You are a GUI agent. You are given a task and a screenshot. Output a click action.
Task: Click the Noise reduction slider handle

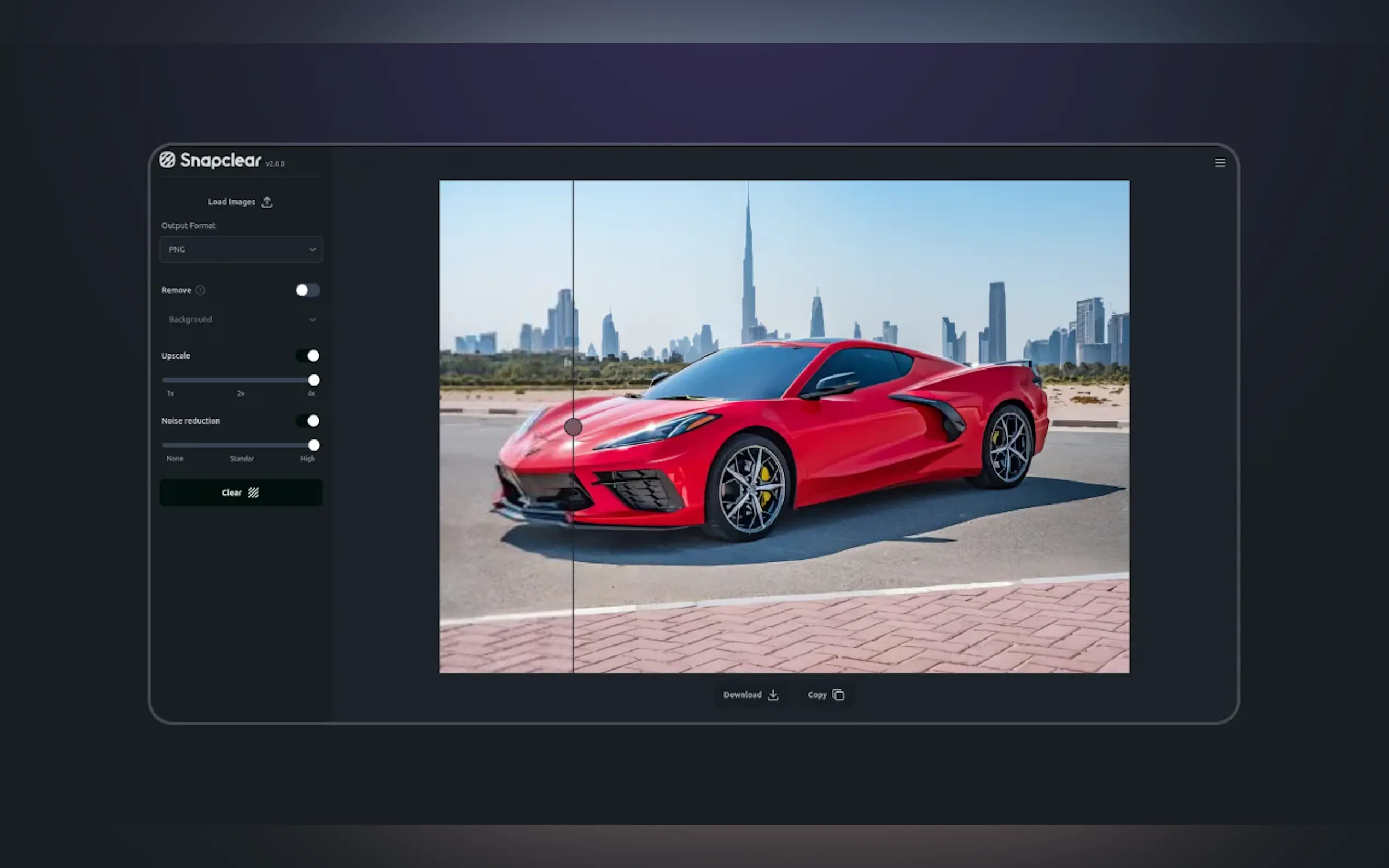[313, 445]
